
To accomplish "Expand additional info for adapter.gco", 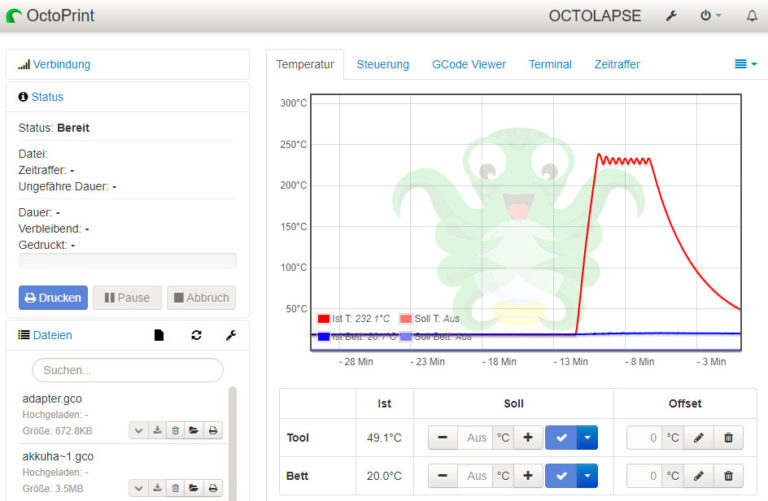I will [x=139, y=430].
